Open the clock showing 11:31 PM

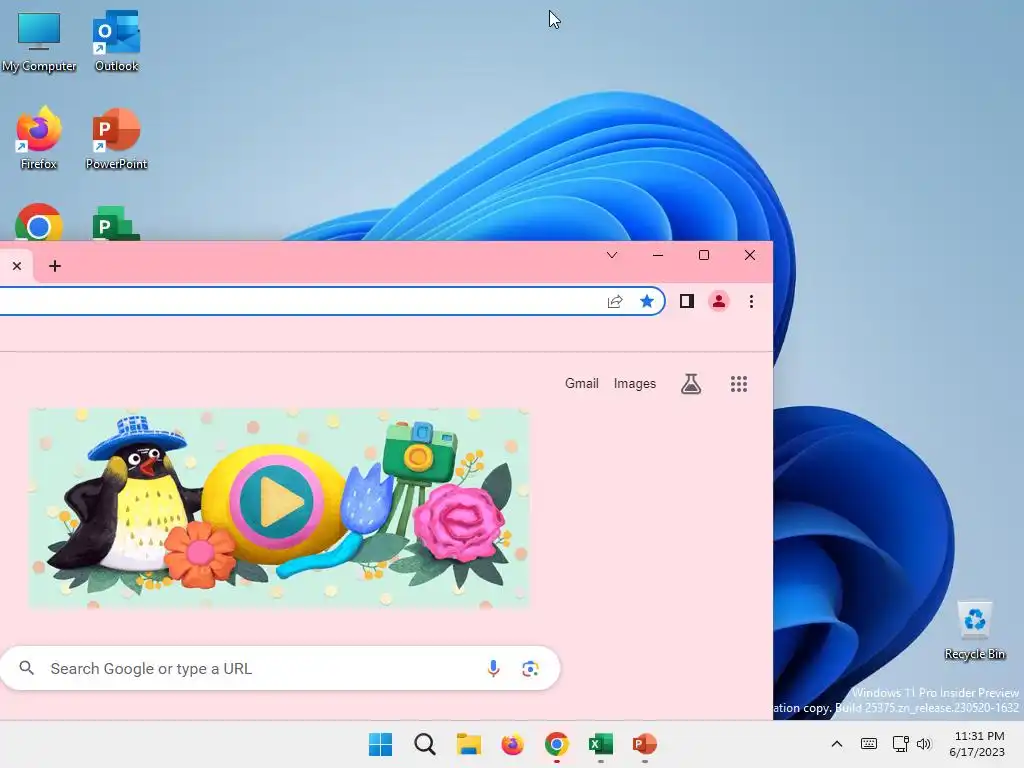pos(978,744)
